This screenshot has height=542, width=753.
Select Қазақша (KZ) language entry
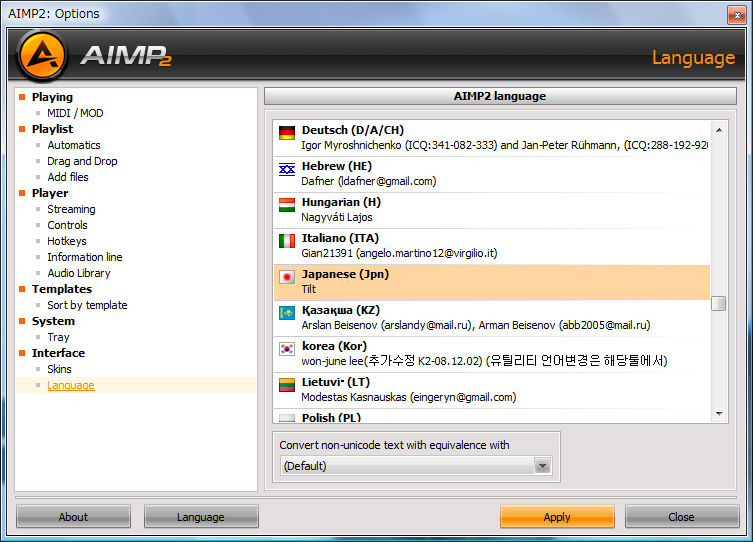tap(492, 318)
